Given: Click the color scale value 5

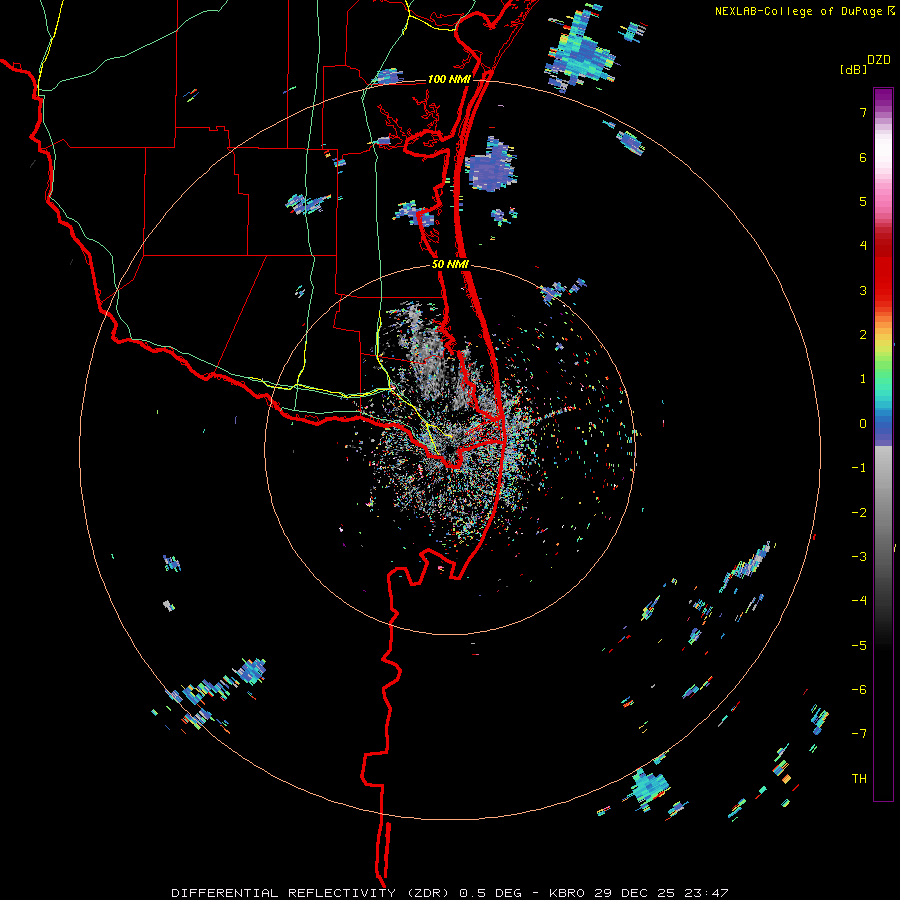Looking at the screenshot, I should pos(863,201).
